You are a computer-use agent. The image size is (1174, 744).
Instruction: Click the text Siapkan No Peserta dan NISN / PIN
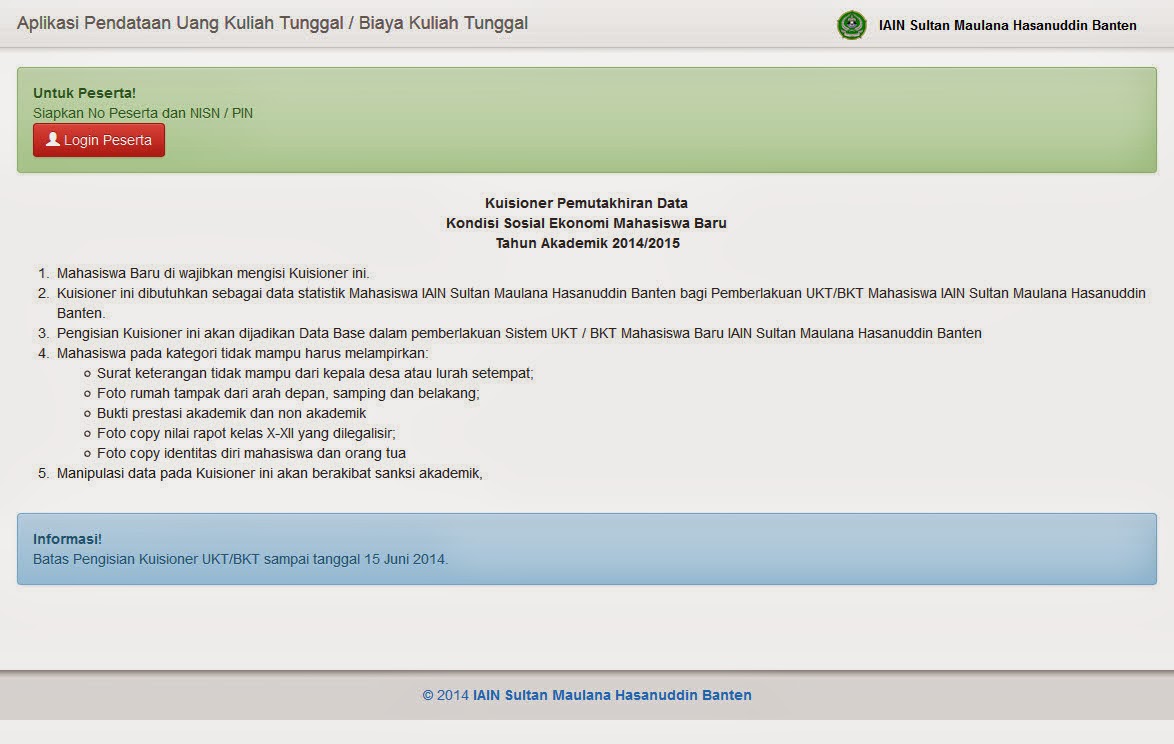click(x=143, y=113)
